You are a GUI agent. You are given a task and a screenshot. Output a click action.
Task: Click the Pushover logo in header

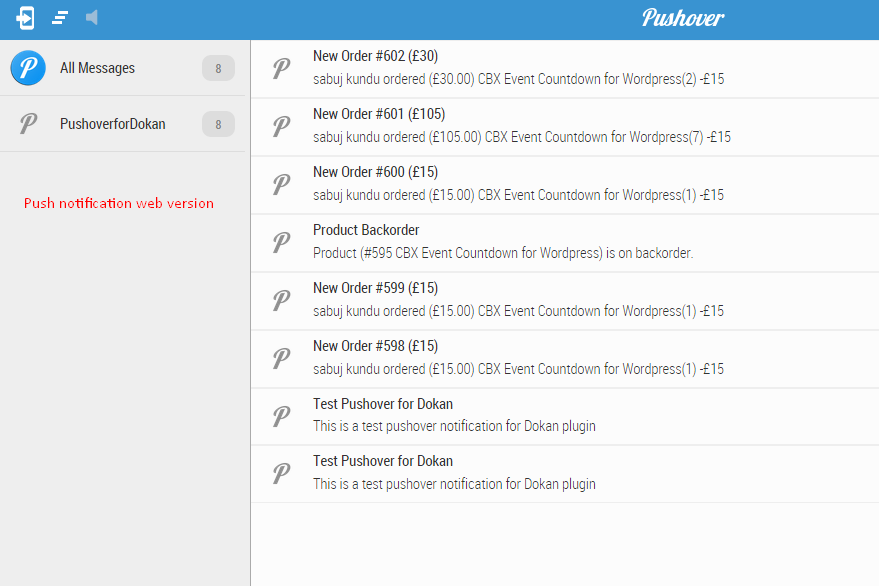click(682, 18)
